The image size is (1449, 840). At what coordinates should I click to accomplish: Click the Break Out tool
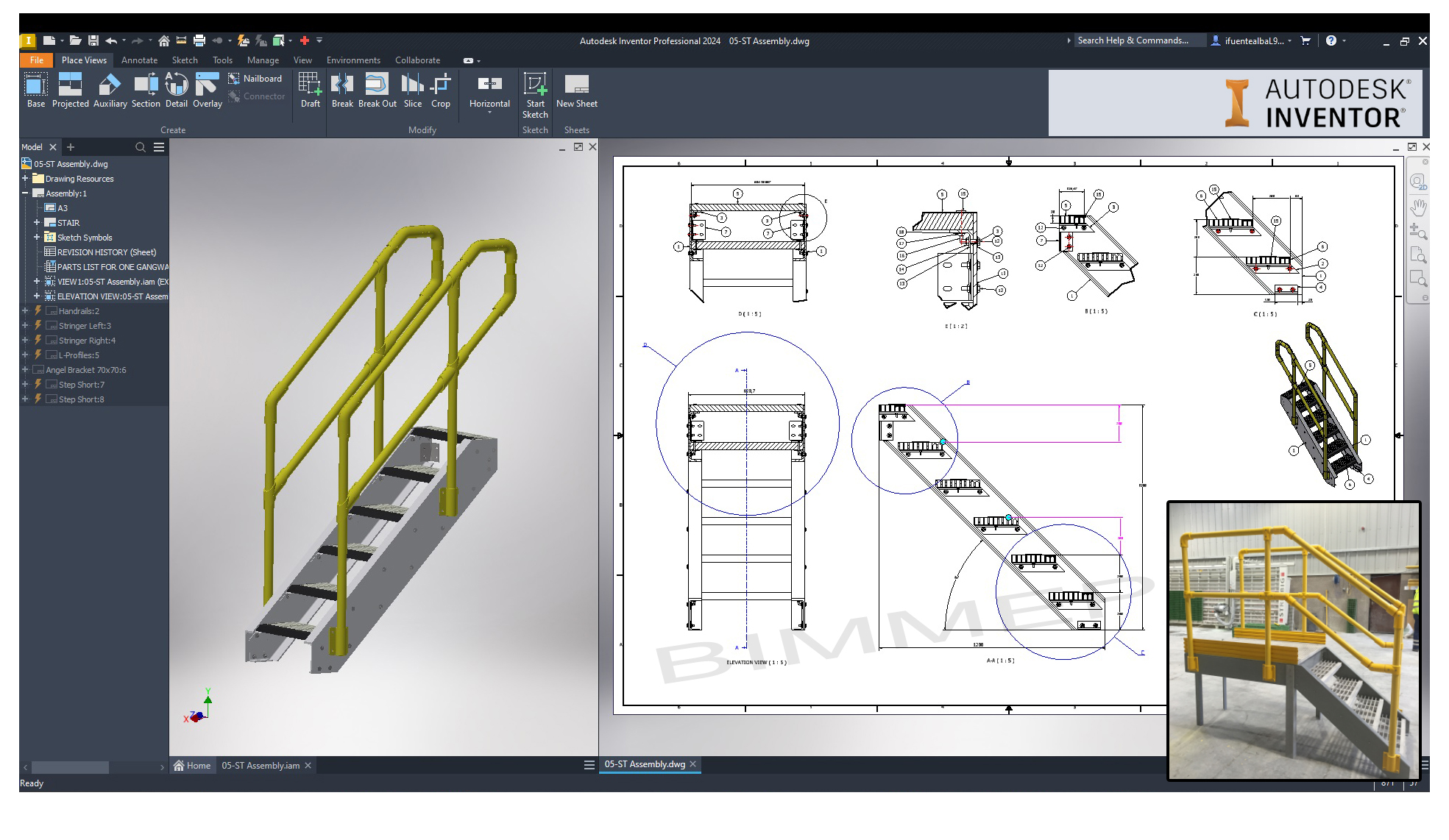(x=377, y=90)
